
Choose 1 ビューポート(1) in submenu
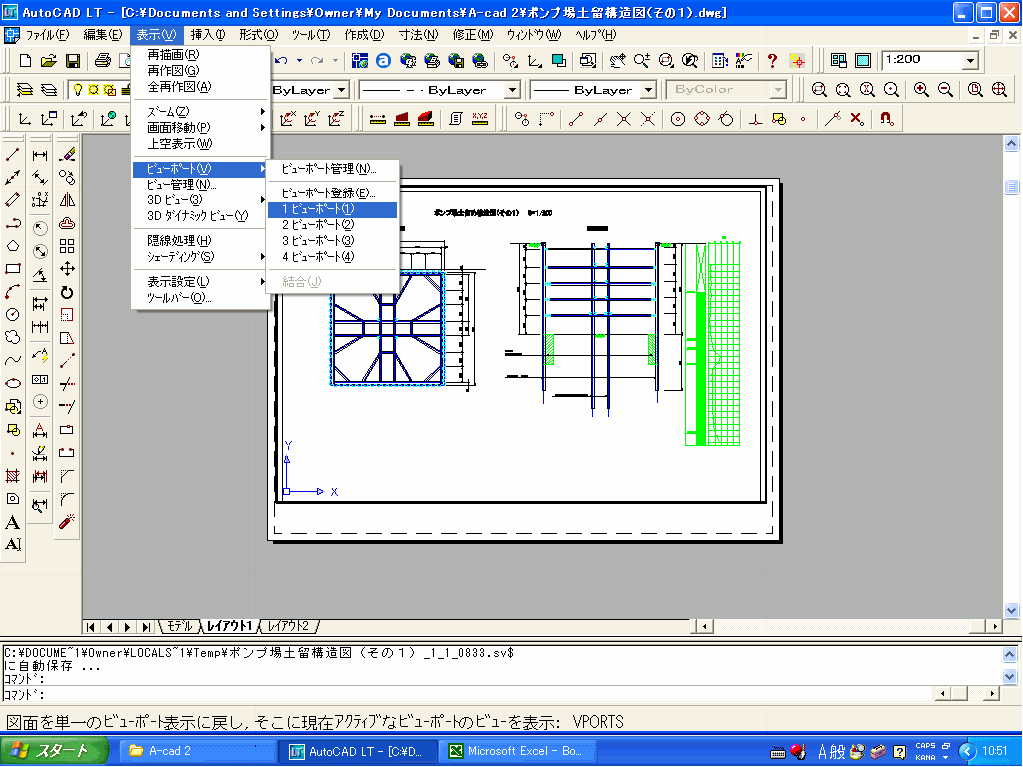click(x=333, y=209)
